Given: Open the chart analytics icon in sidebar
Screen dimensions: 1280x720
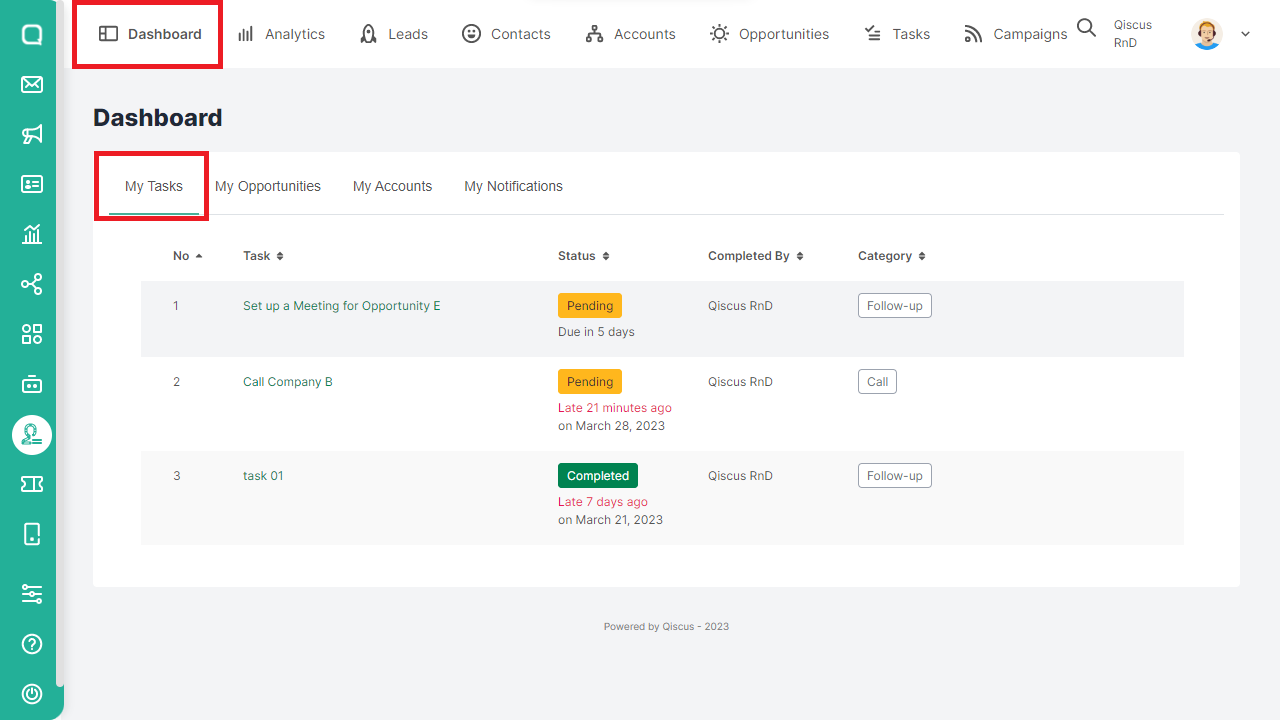Looking at the screenshot, I should coord(32,234).
